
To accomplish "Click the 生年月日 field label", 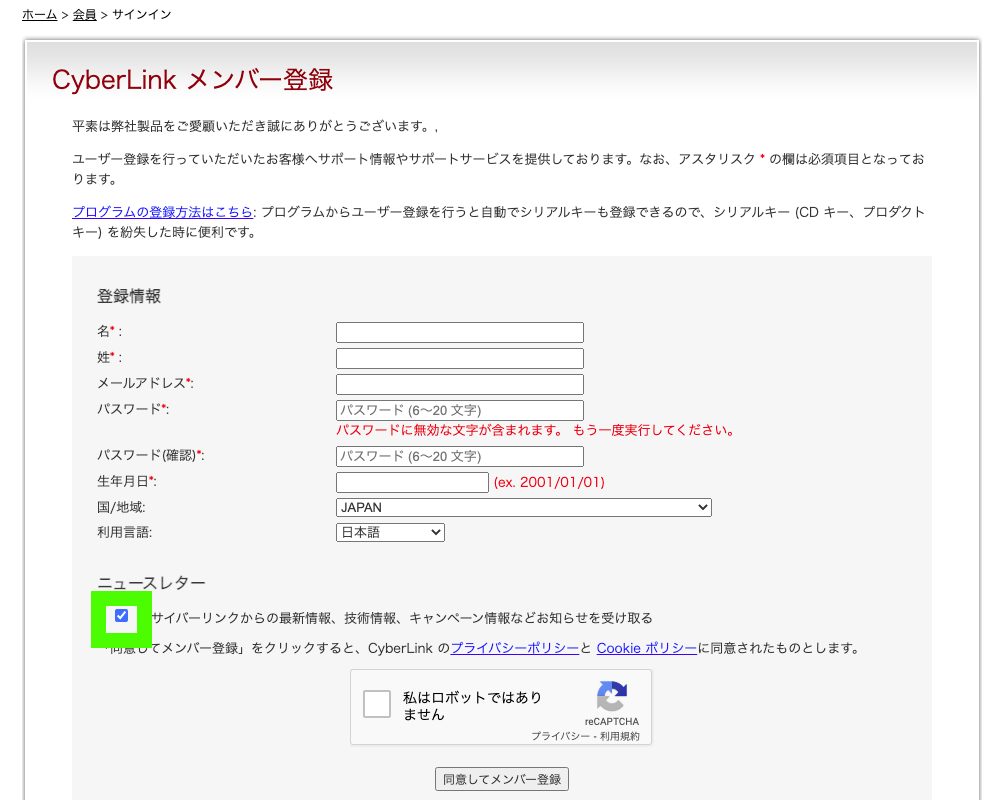I will pos(126,481).
